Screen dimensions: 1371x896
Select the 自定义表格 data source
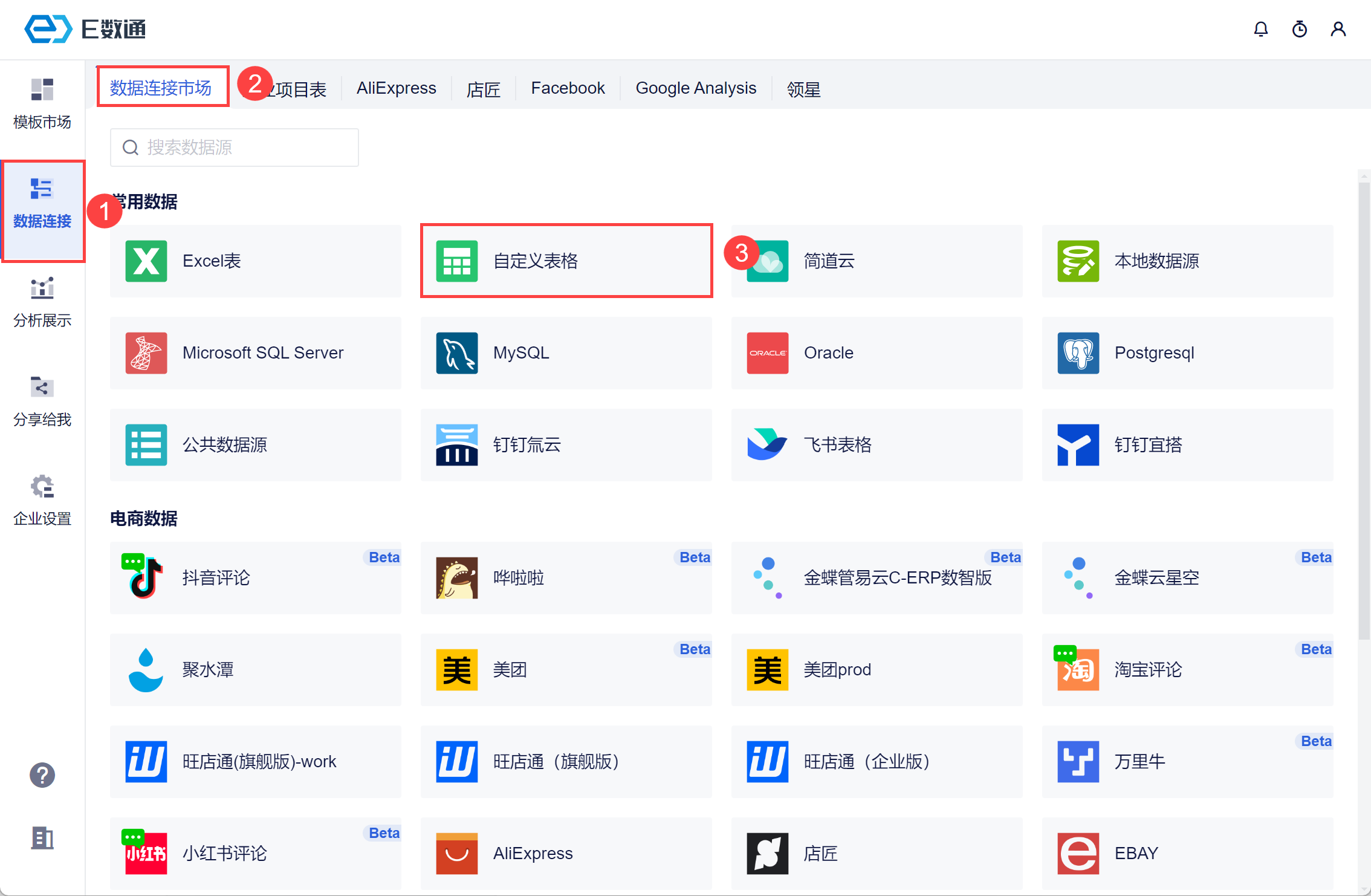(566, 261)
